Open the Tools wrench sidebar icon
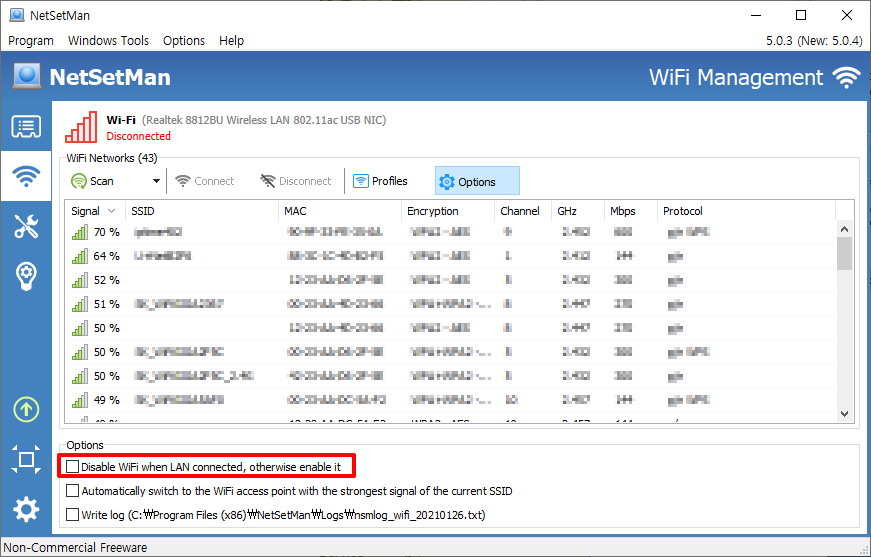Viewport: 871px width, 557px height. 26,226
